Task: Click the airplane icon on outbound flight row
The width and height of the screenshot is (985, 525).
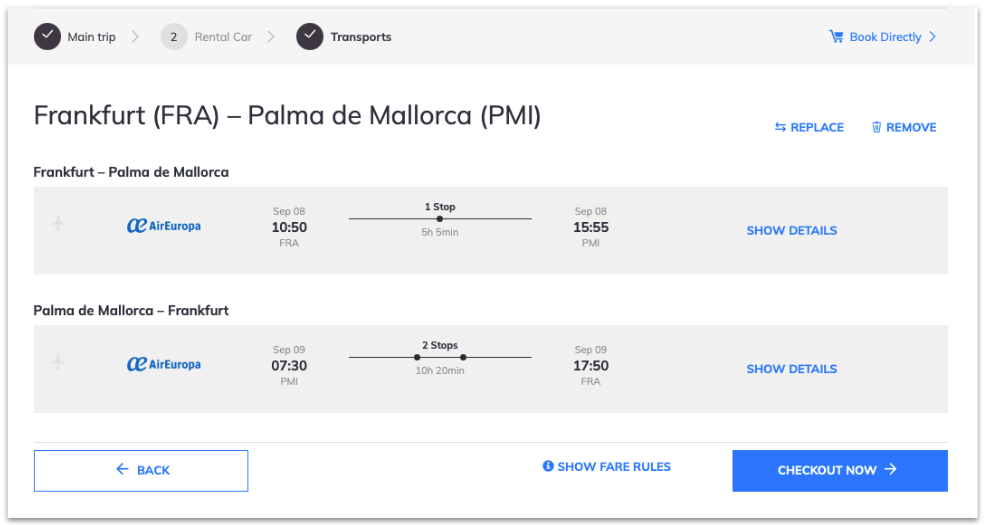Action: (x=58, y=223)
